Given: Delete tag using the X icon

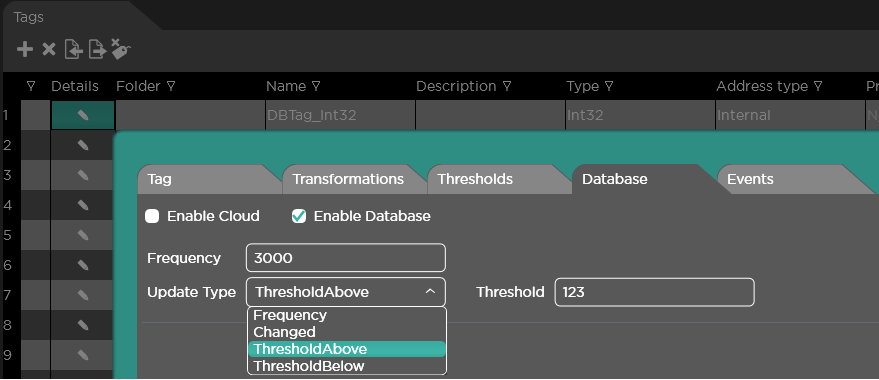Looking at the screenshot, I should coord(49,49).
